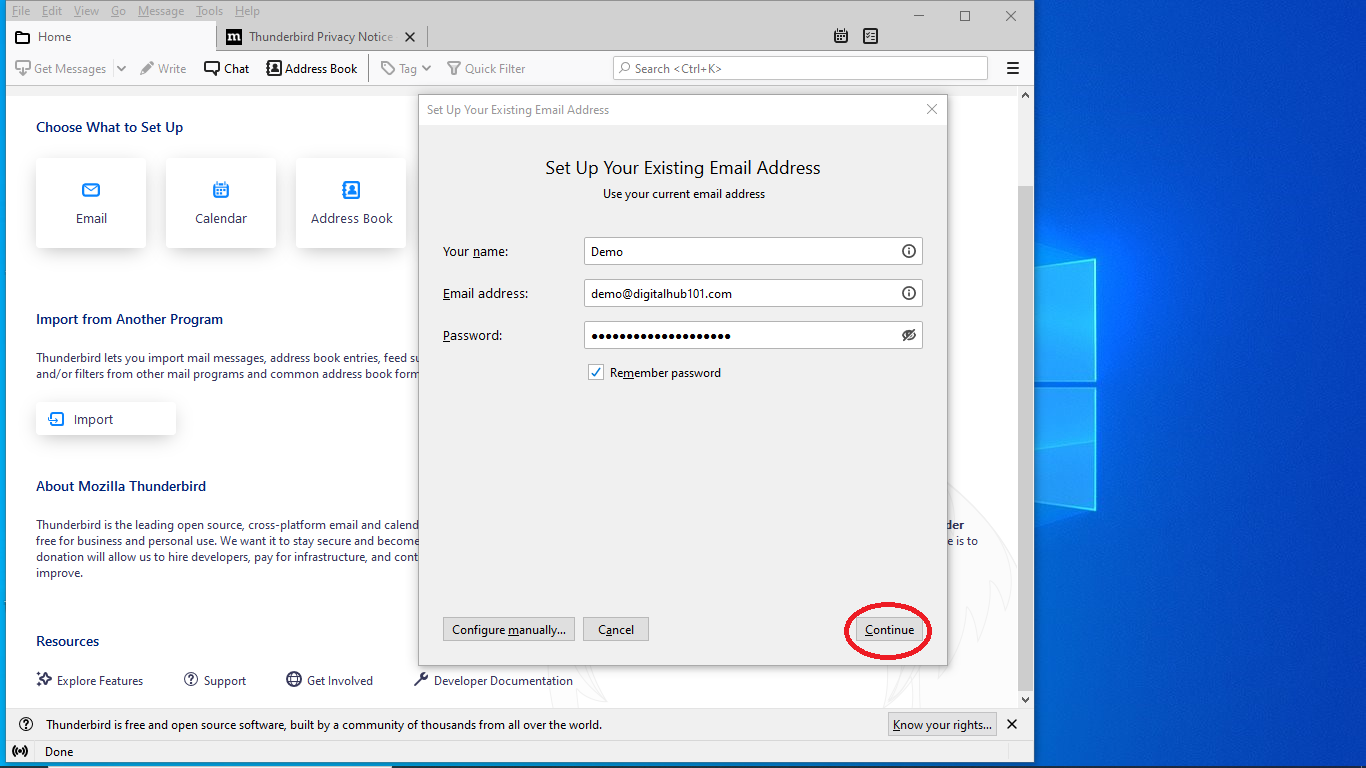
Task: Select the Calendar setup card
Action: point(221,203)
